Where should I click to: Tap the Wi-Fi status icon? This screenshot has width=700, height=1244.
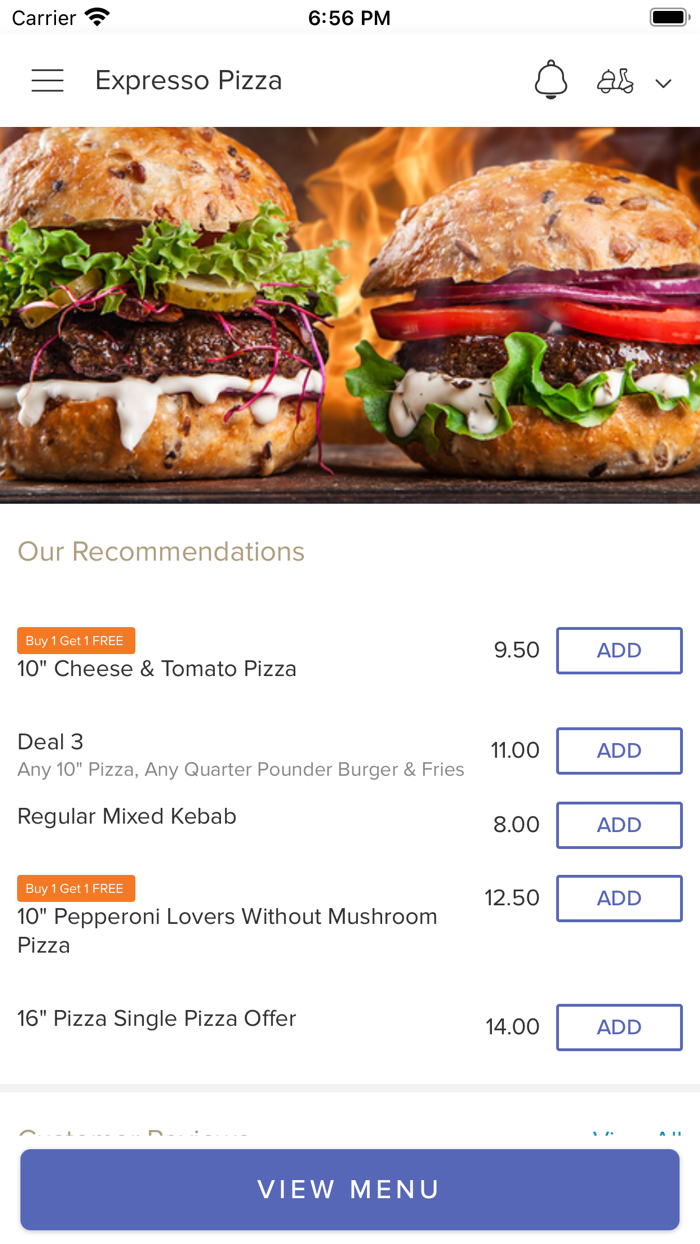(97, 17)
